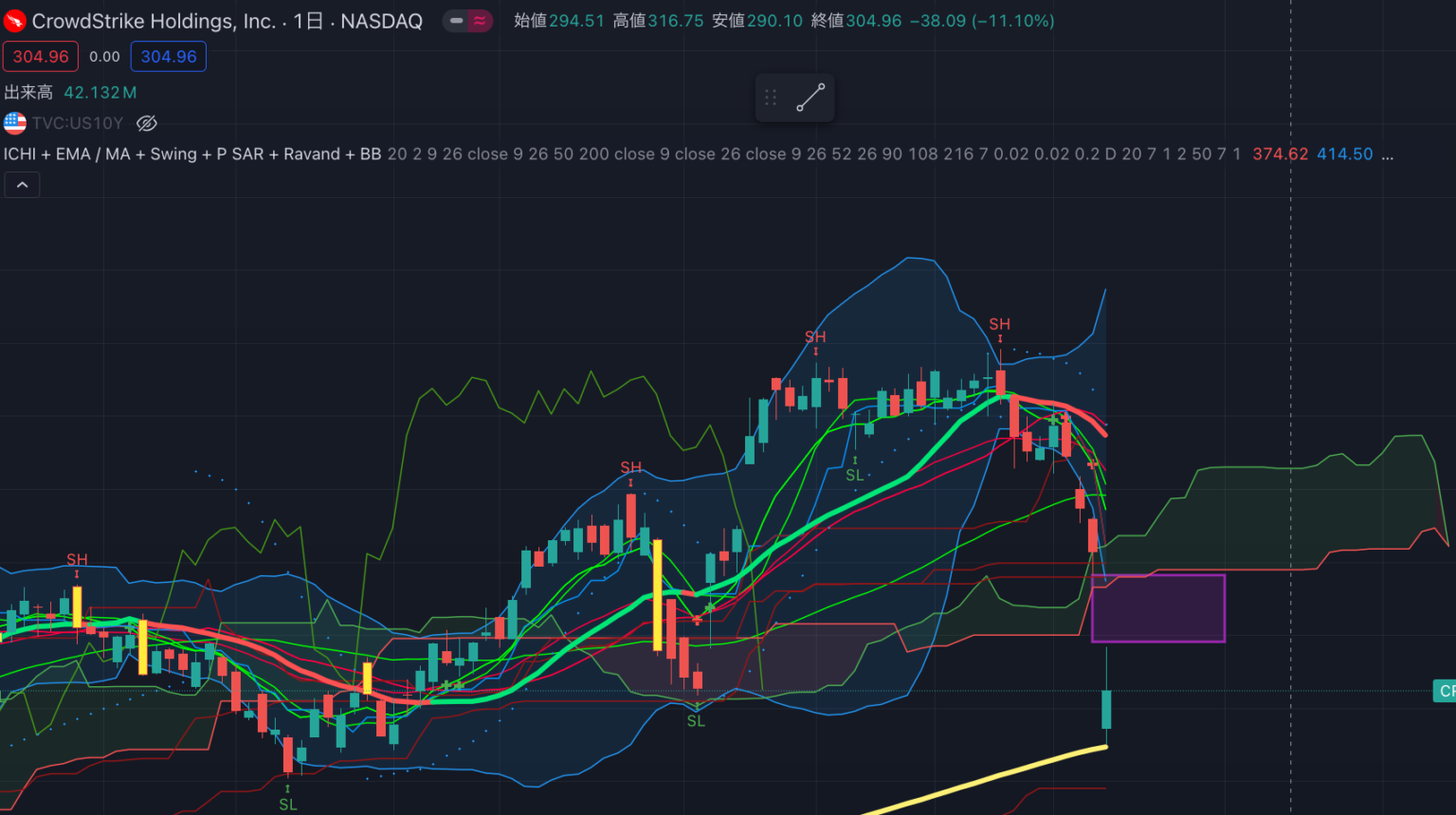Viewport: 1456px width, 815px height.
Task: Open more options at indicator legend end
Action: coord(1387,154)
